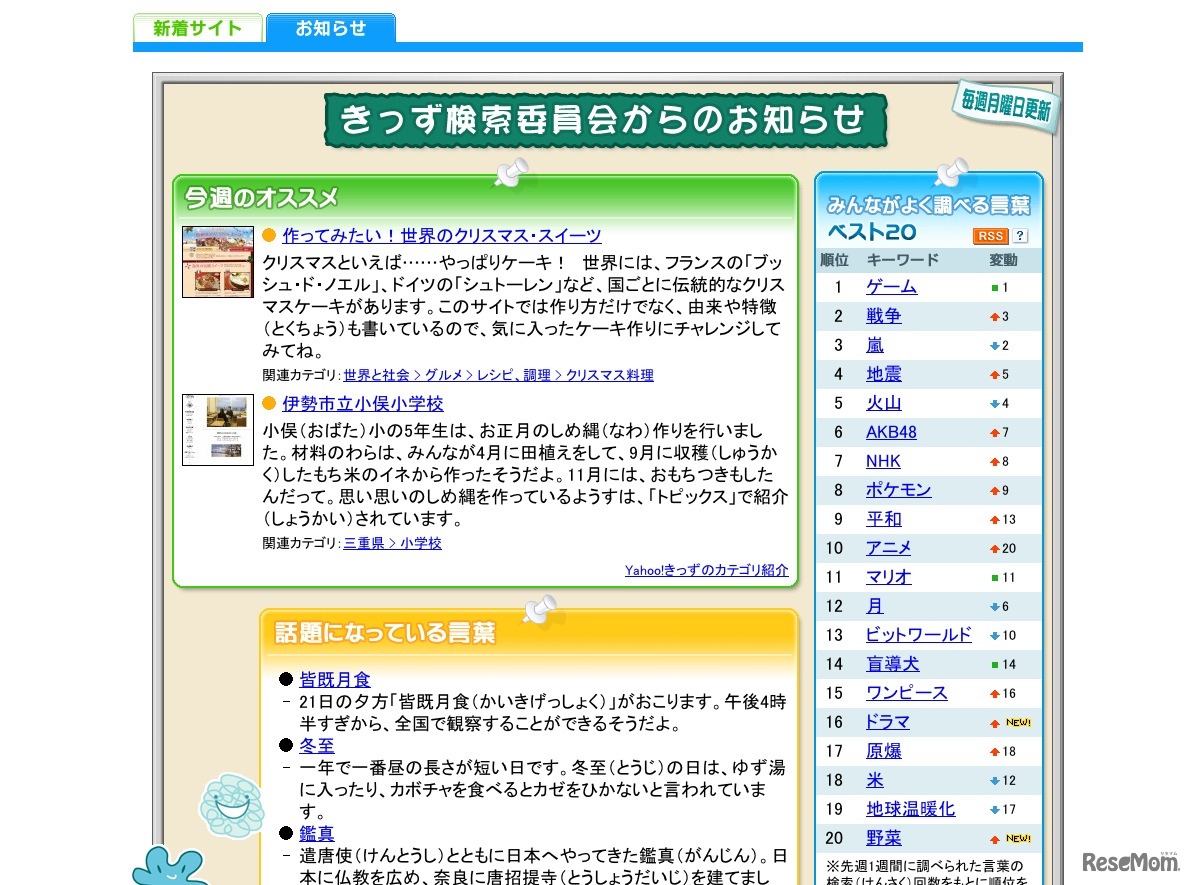Viewport: 1193px width, 885px height.
Task: Click the ビットワールド keyword link
Action: coord(918,635)
